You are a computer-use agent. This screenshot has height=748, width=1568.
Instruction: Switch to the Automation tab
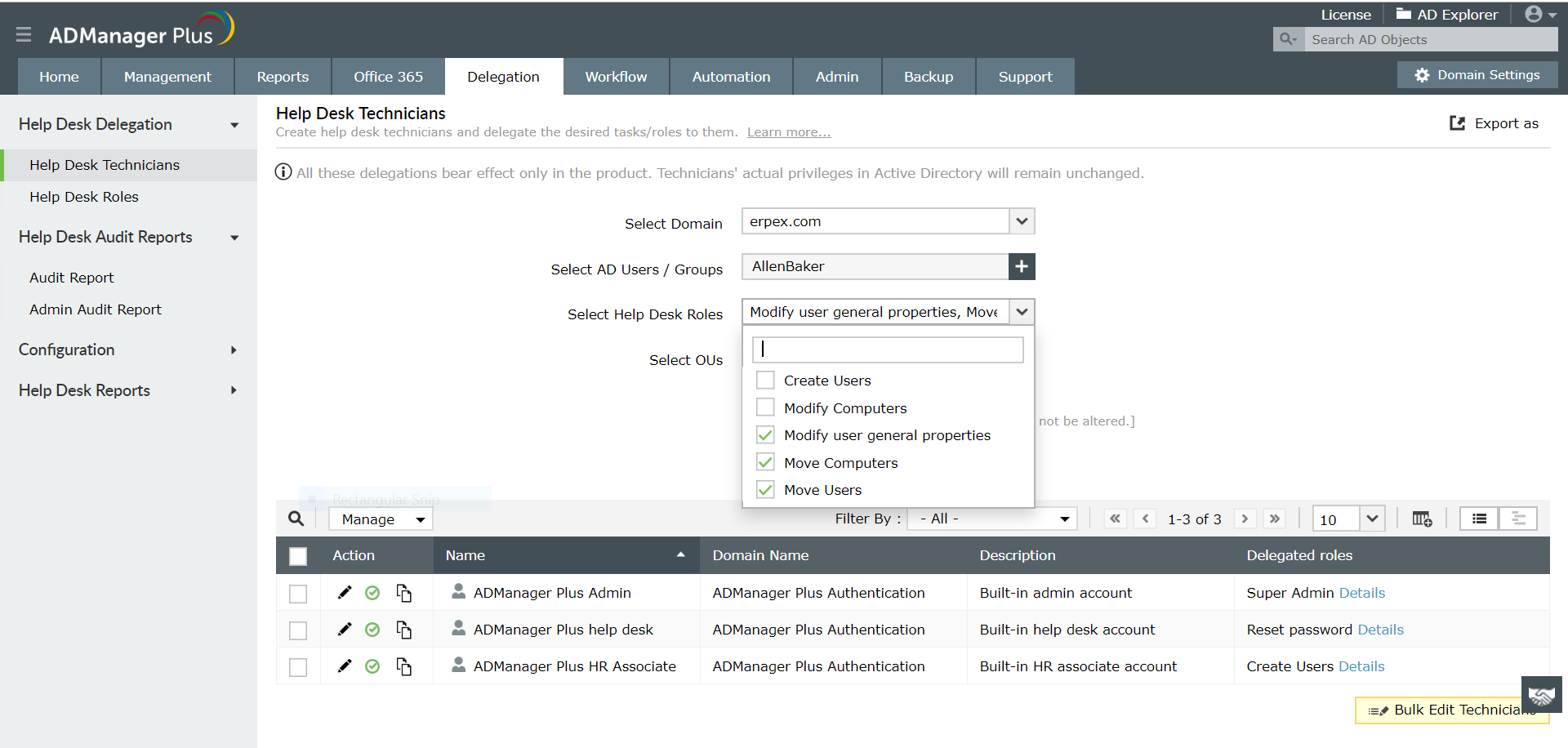pyautogui.click(x=732, y=77)
